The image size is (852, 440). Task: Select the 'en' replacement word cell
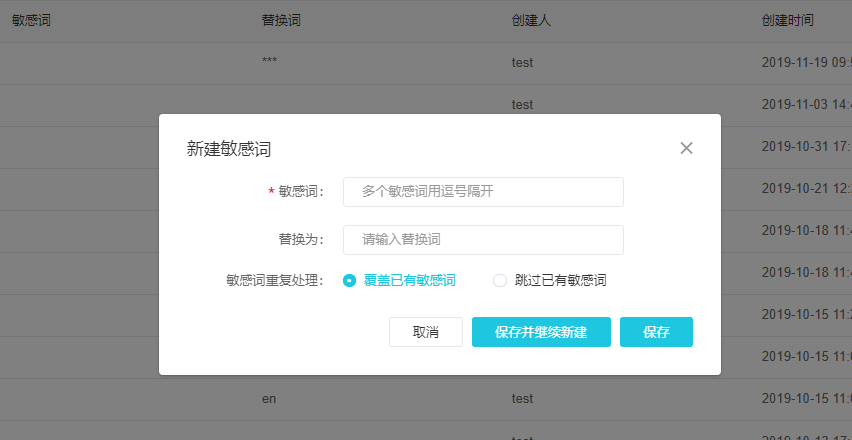(x=269, y=399)
